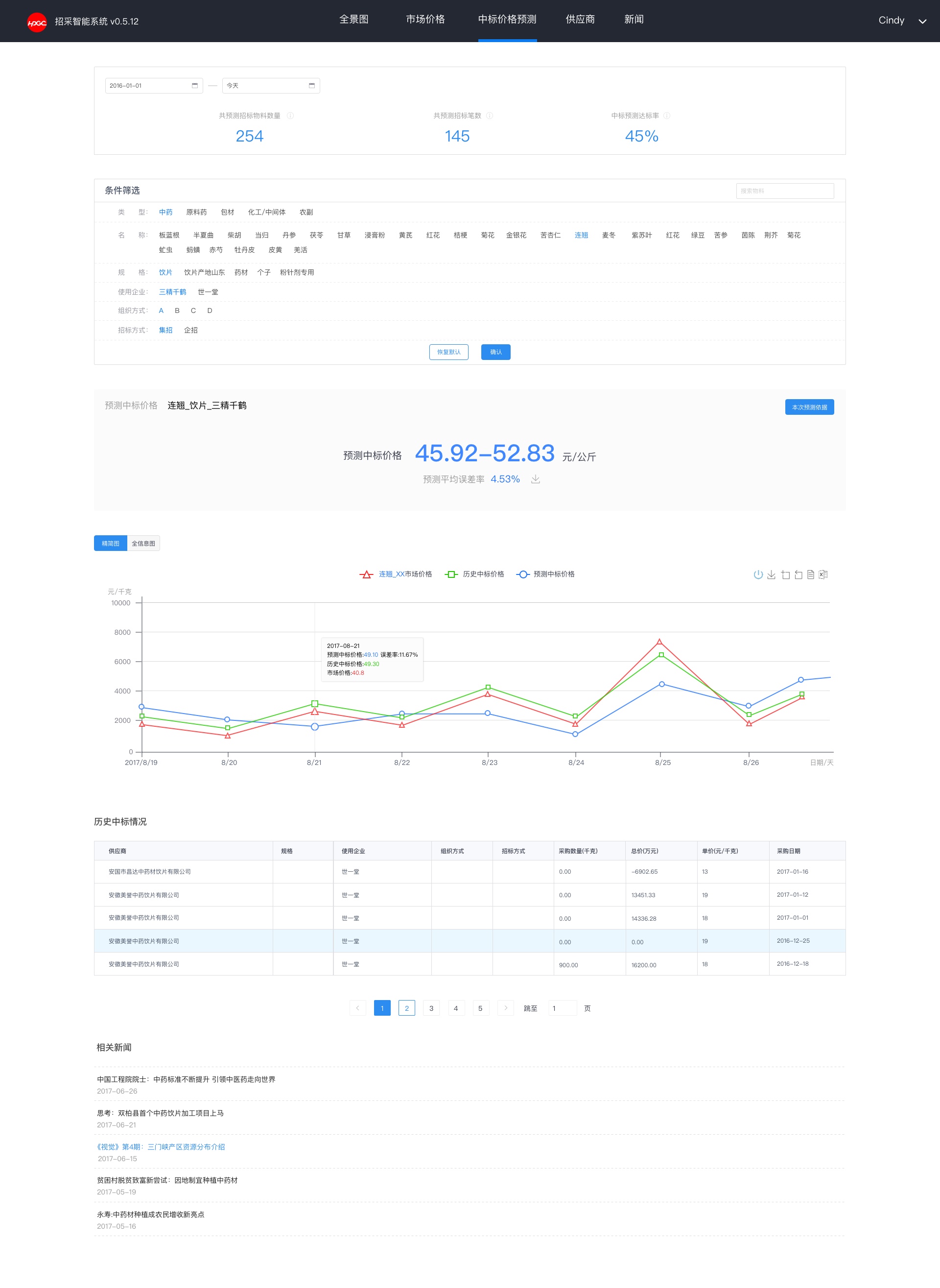The width and height of the screenshot is (940, 1288).
Task: Select 连翘 name filter
Action: click(581, 235)
